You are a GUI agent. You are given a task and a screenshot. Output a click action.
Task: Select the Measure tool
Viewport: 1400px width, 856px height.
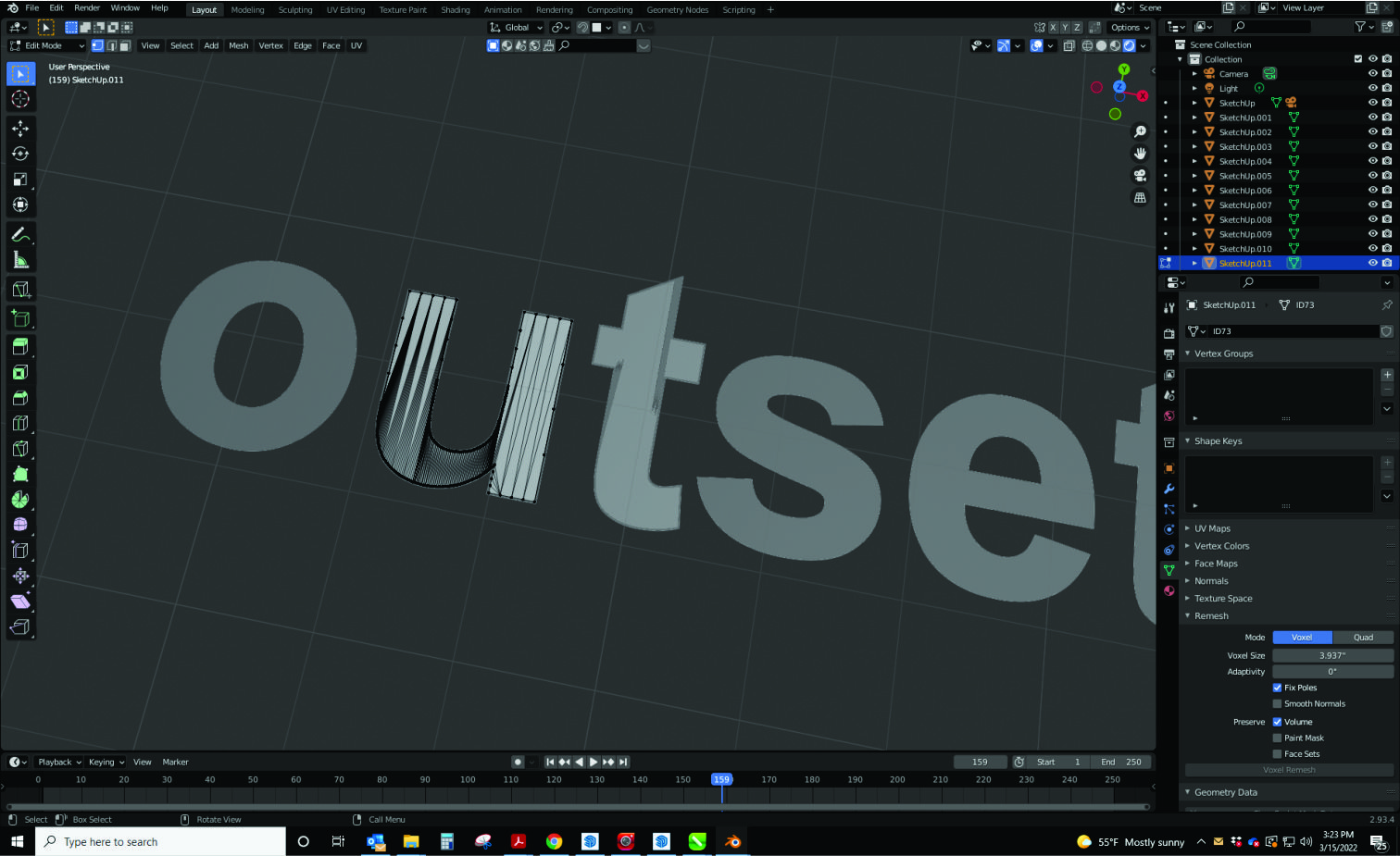[20, 260]
